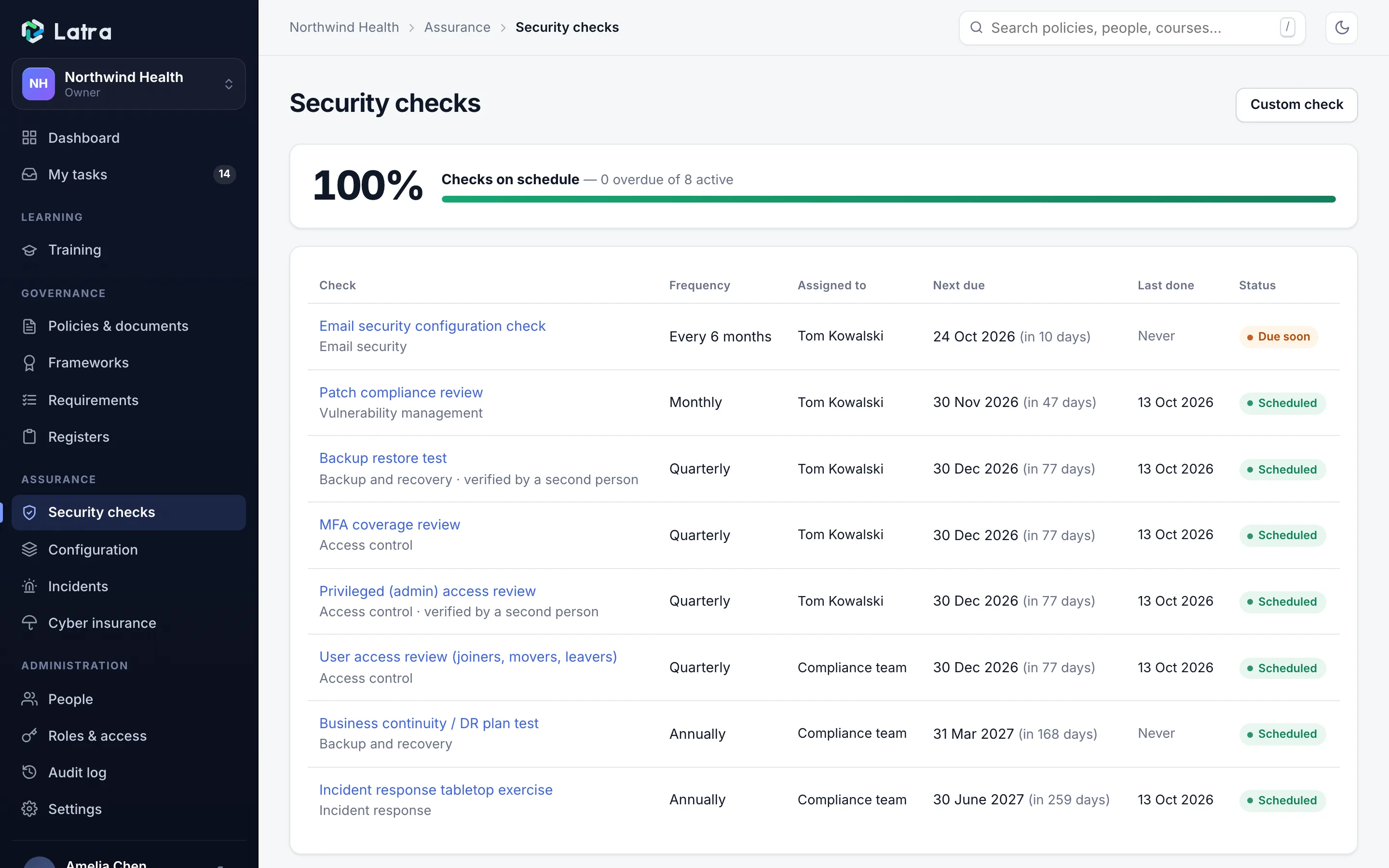
Task: Open Patch compliance review link
Action: click(401, 393)
